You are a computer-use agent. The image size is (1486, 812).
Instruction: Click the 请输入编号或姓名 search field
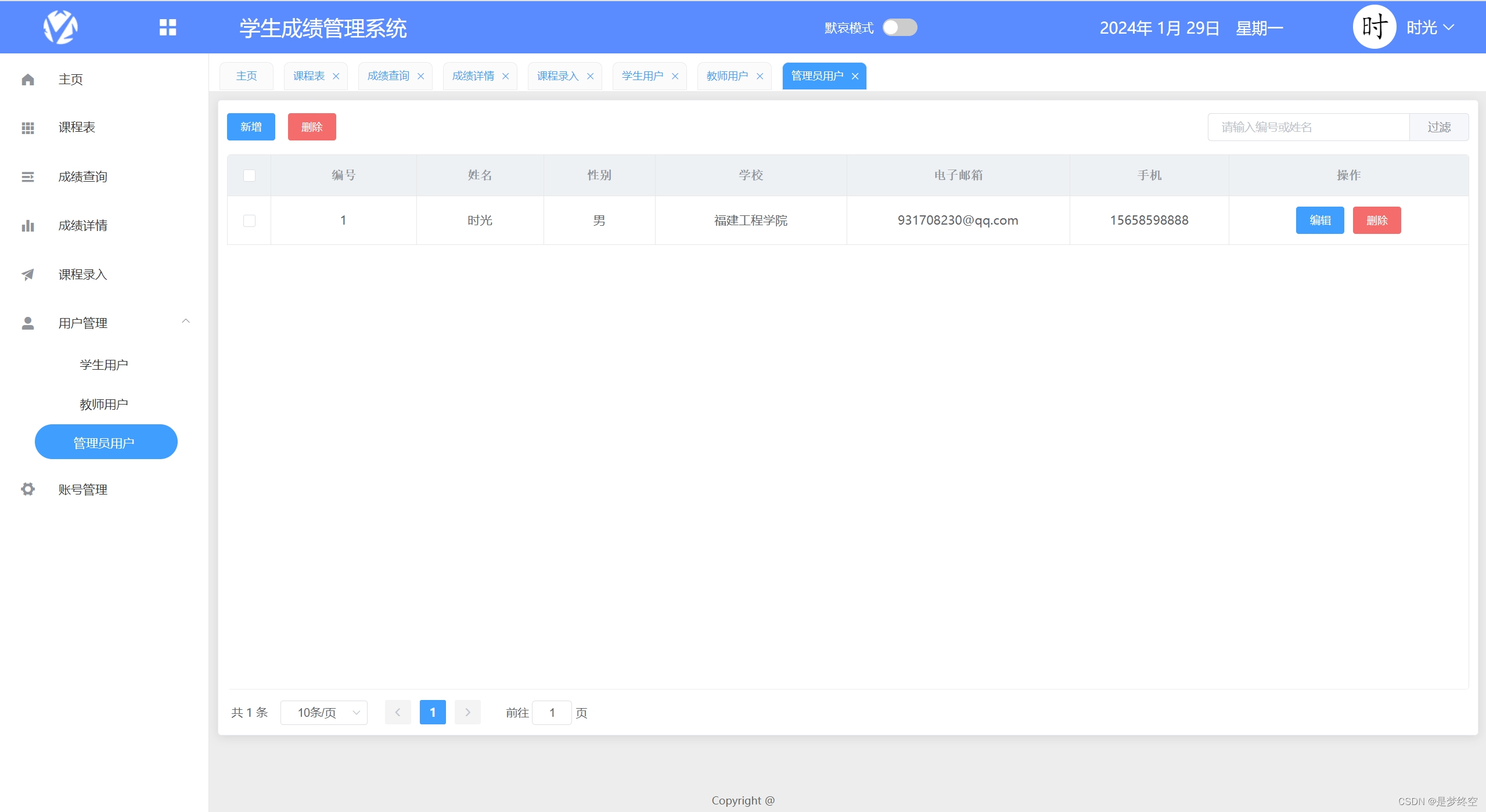point(1308,127)
